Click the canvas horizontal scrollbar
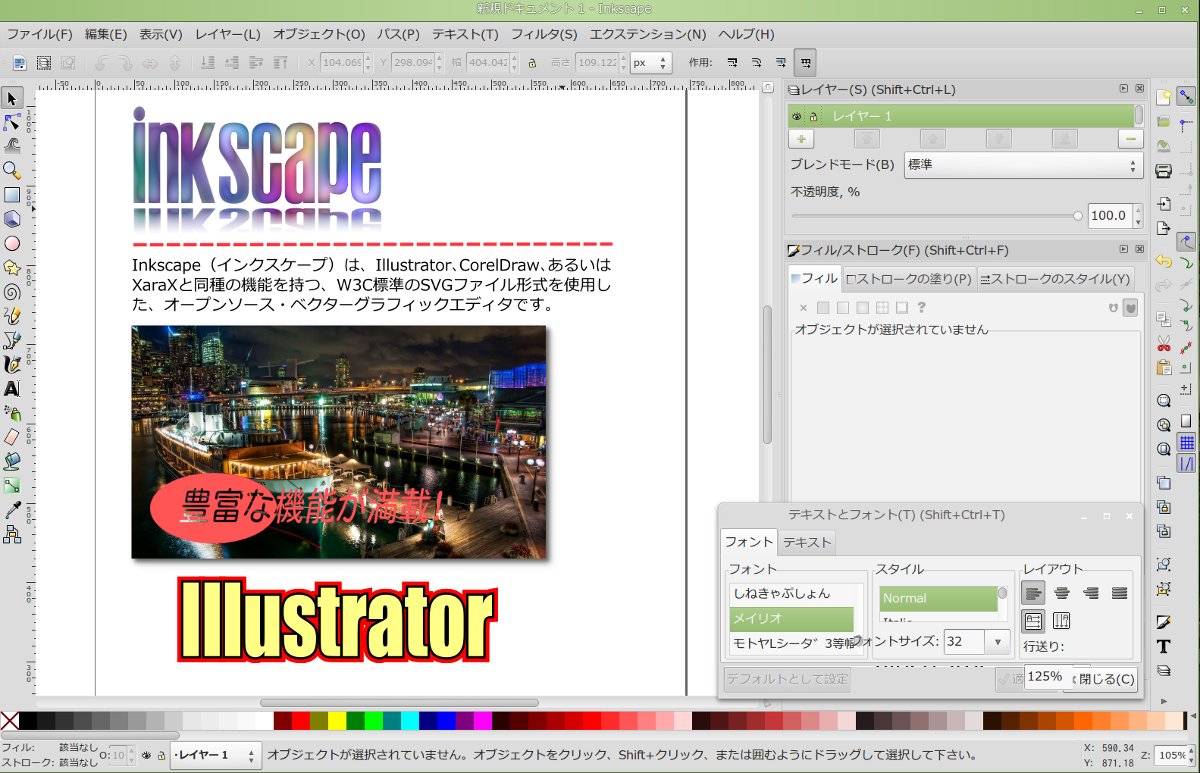 click(x=399, y=703)
